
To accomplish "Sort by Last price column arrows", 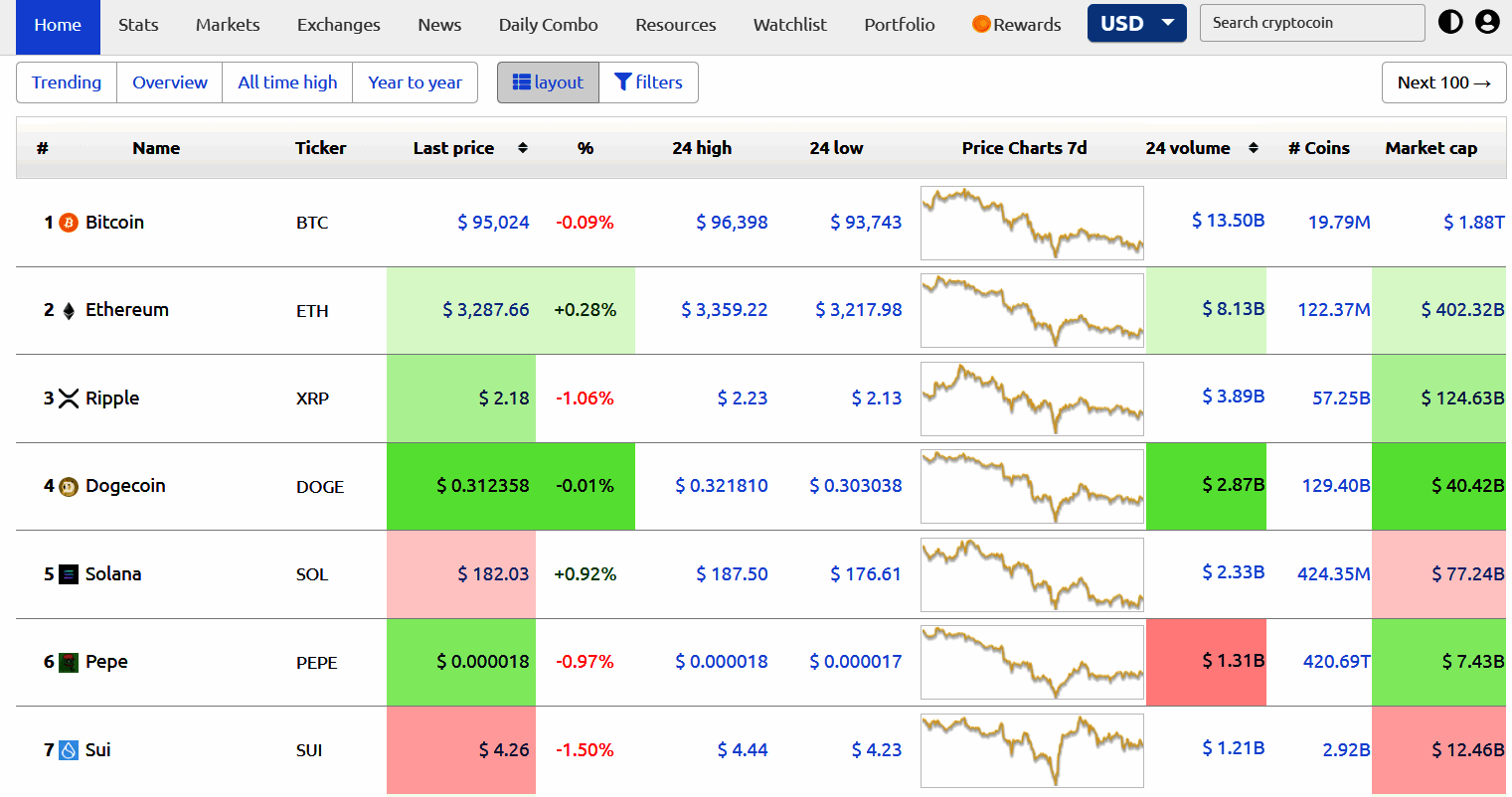I will pos(523,148).
